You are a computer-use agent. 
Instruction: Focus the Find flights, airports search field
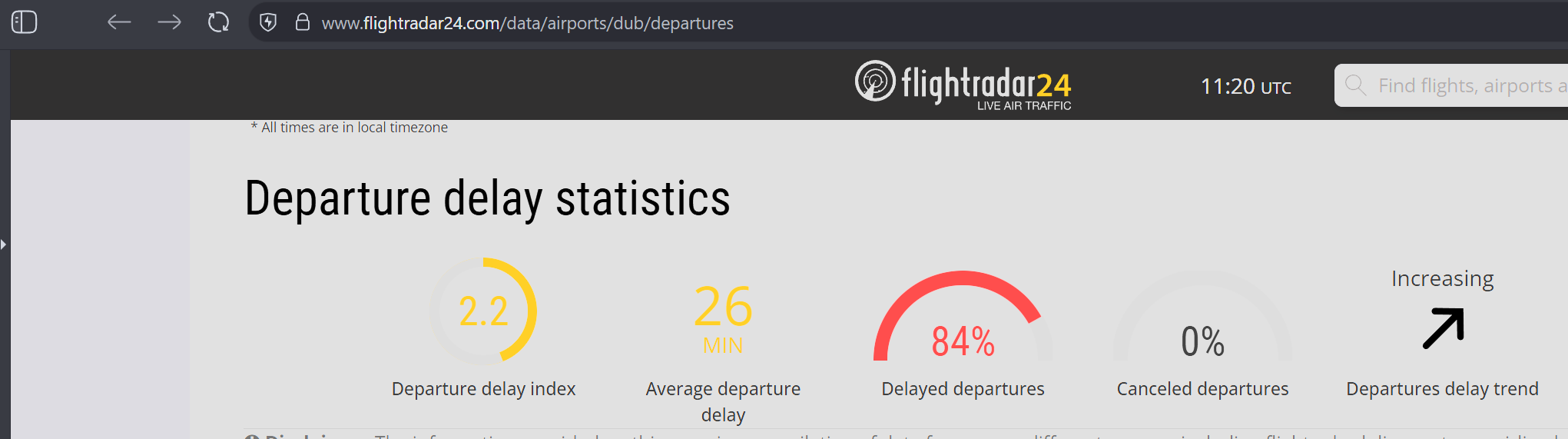tap(1451, 85)
